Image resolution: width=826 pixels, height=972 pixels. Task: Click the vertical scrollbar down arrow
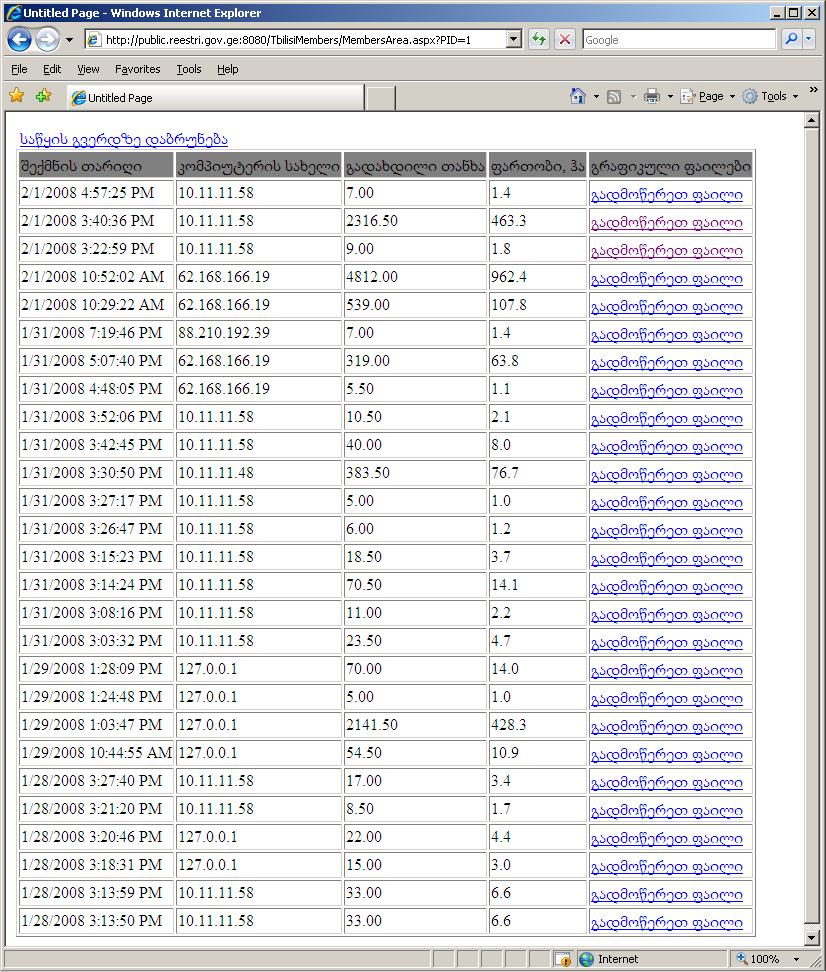point(813,937)
